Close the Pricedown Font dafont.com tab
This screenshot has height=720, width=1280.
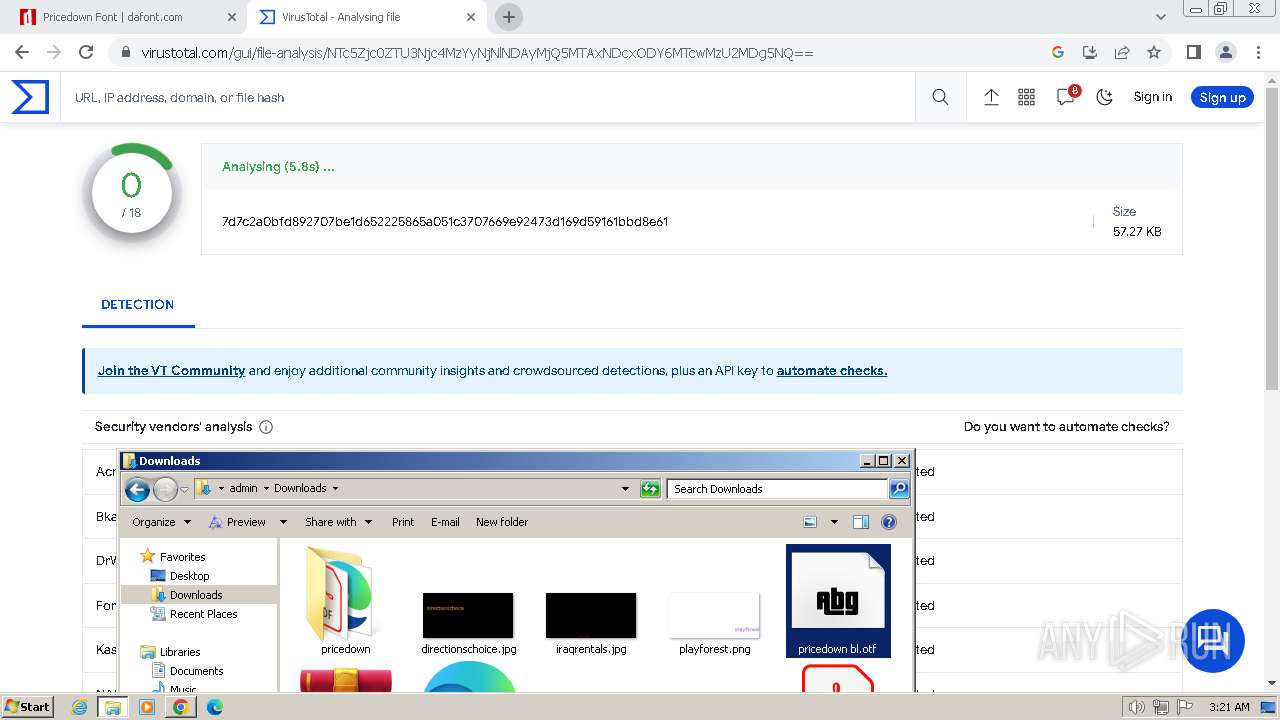coord(232,17)
